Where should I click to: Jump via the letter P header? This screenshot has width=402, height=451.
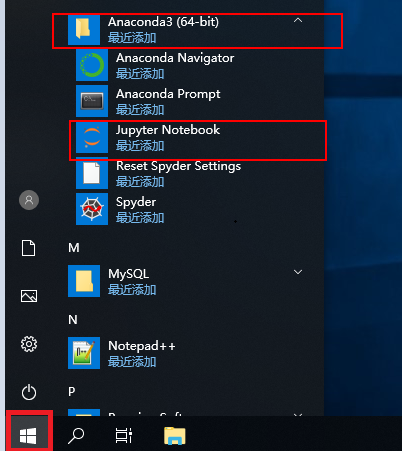click(x=72, y=392)
